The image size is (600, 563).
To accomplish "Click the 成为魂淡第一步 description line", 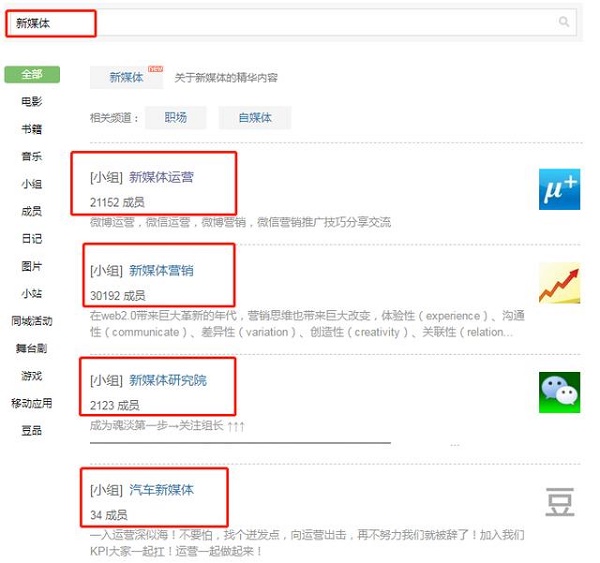I will pyautogui.click(x=167, y=425).
